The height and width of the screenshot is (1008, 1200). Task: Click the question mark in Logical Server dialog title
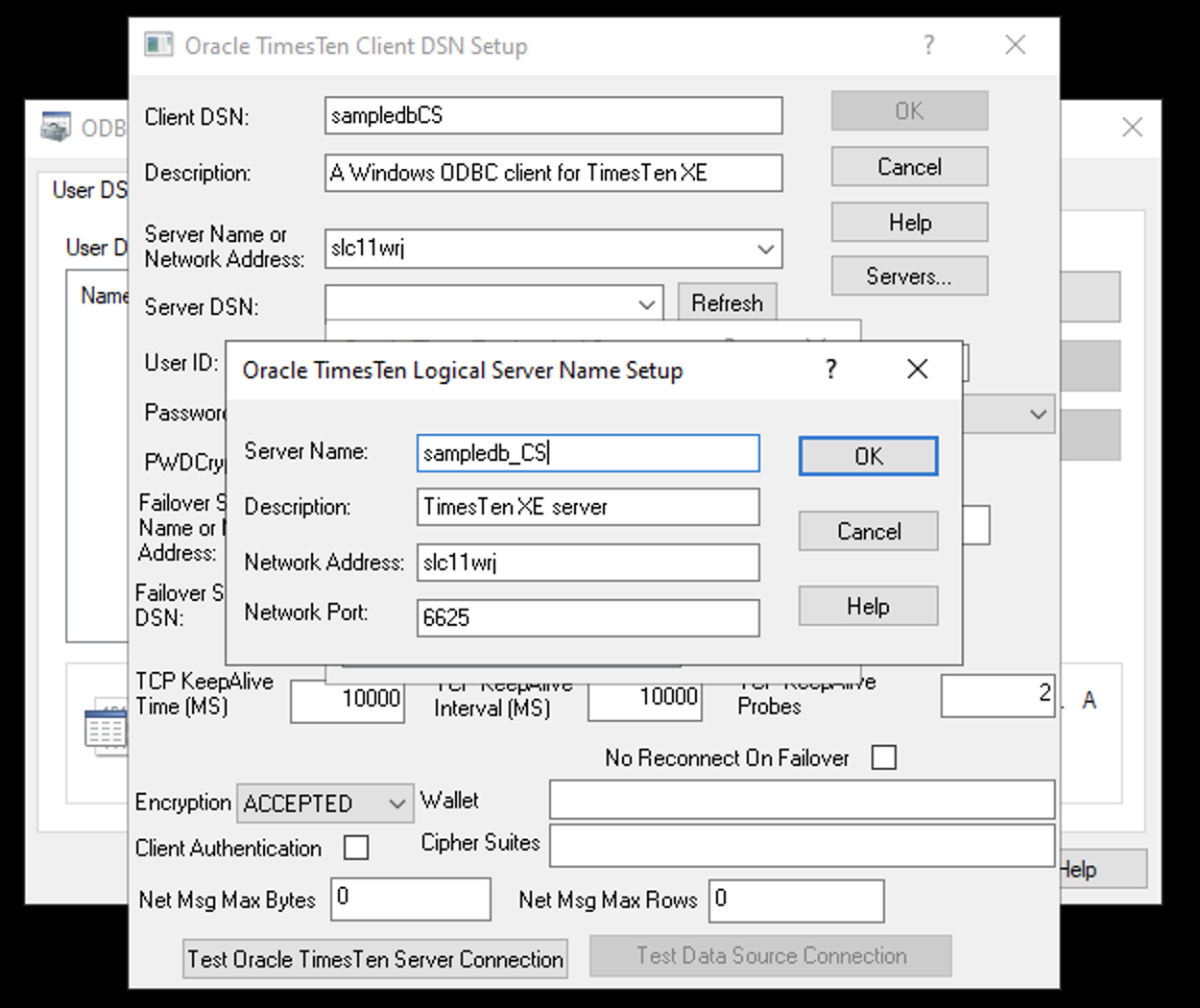(831, 370)
